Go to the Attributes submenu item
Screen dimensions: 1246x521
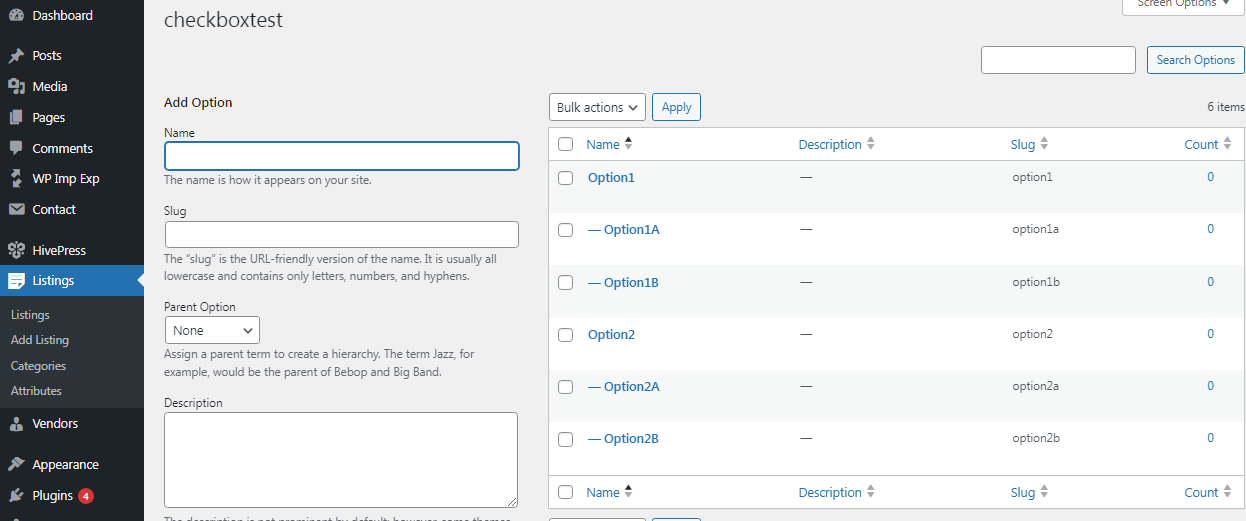click(x=36, y=391)
